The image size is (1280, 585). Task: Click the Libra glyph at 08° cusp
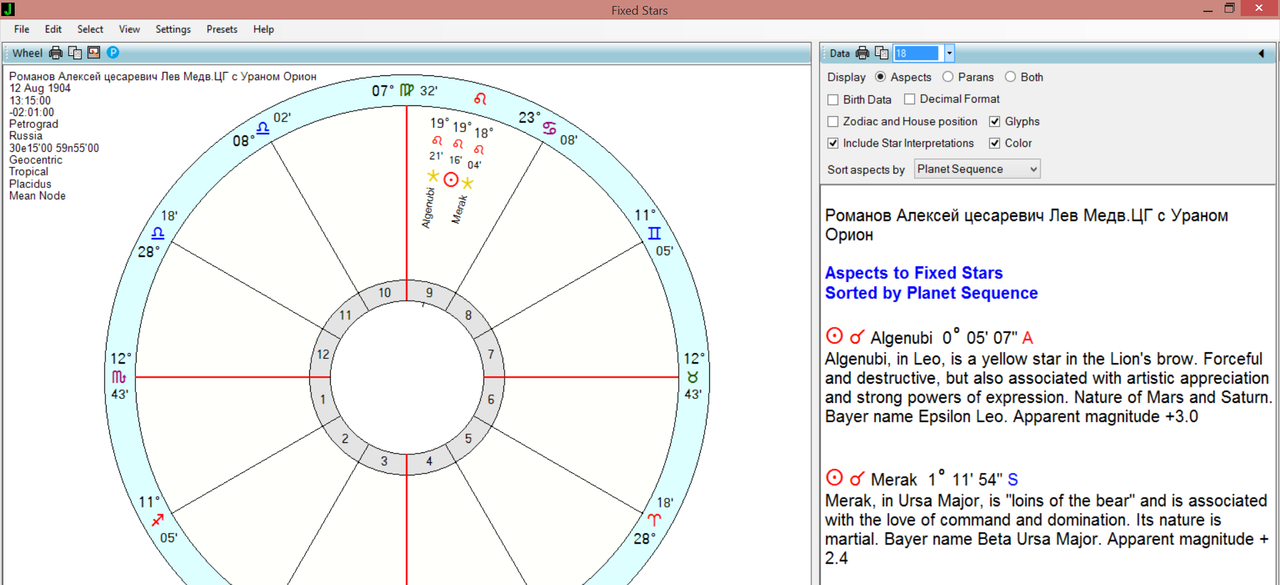click(x=262, y=129)
